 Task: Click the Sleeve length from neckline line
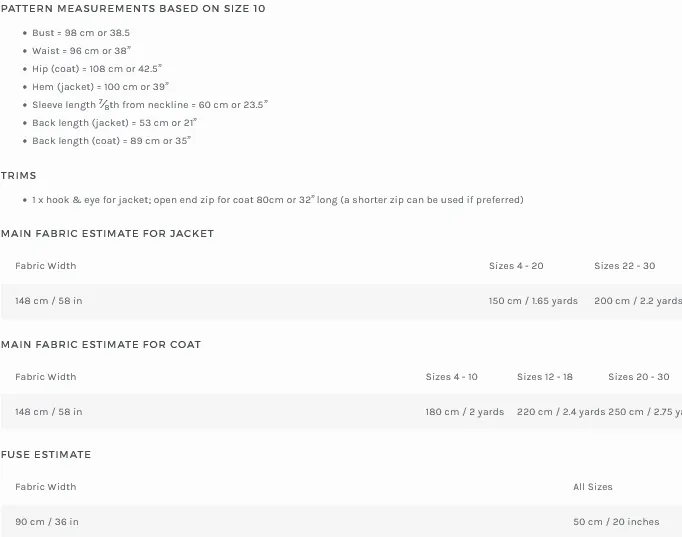[x=150, y=105]
